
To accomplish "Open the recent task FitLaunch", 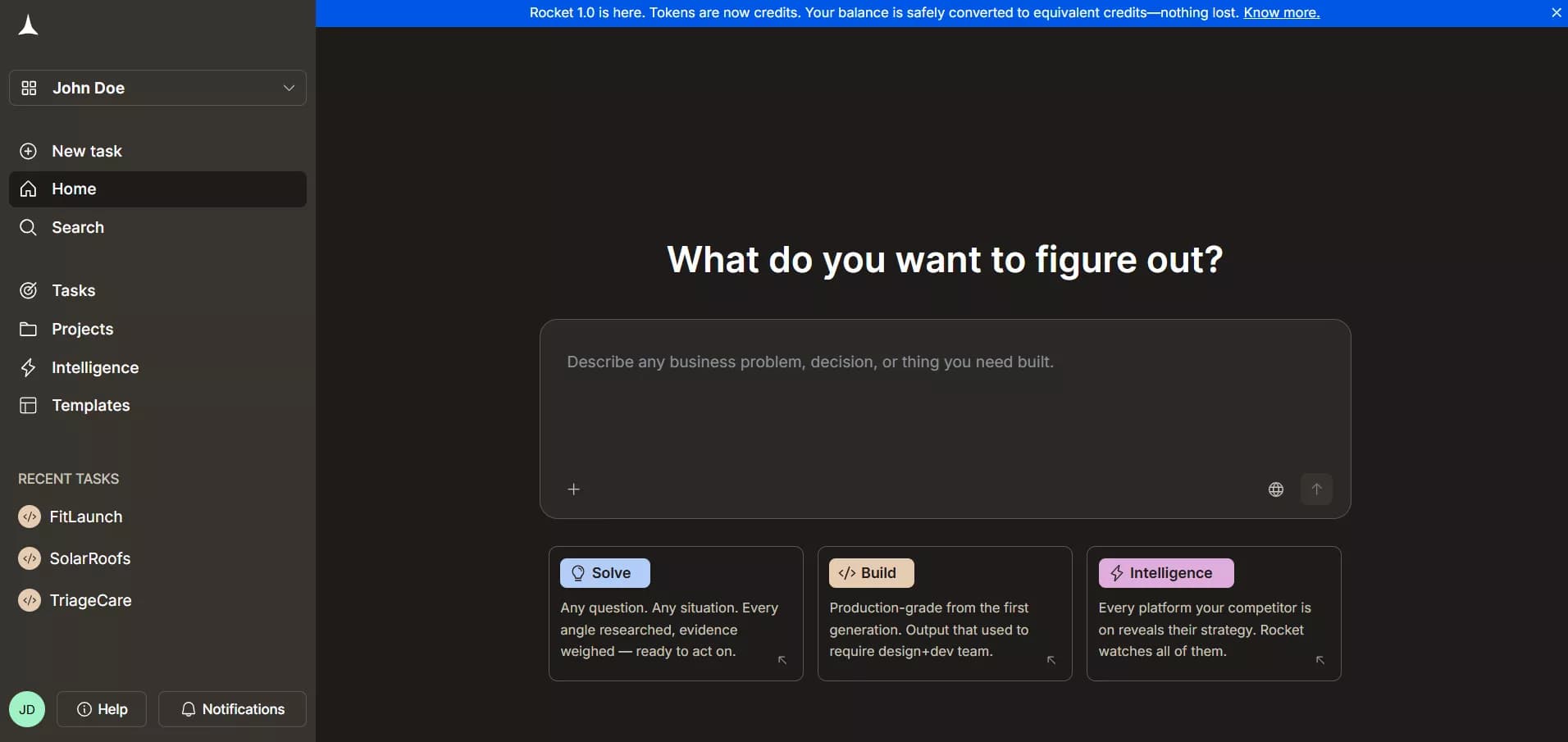I will click(85, 517).
